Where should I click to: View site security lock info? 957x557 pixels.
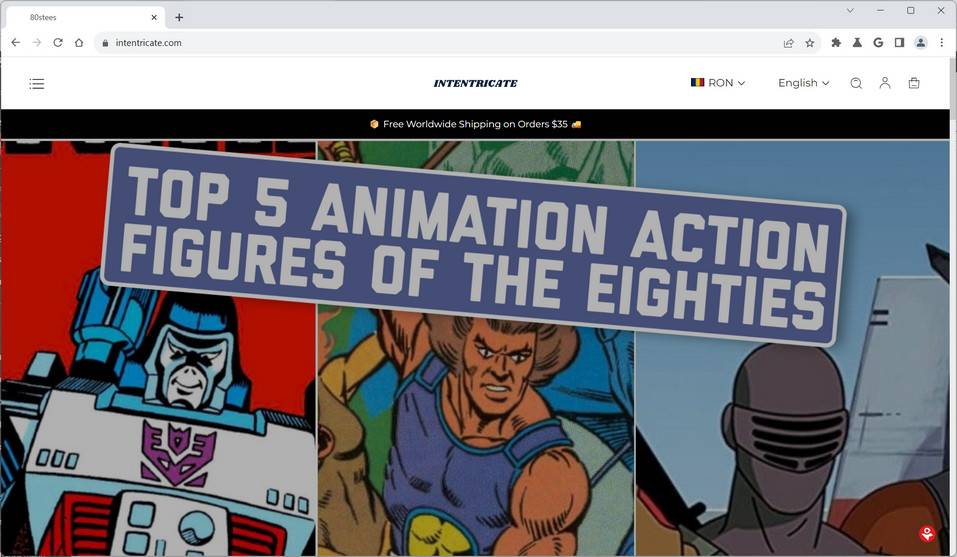point(105,43)
